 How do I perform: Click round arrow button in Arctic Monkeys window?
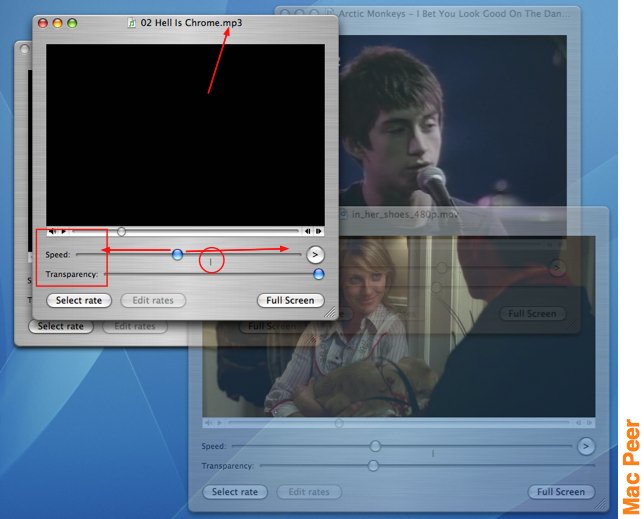[x=557, y=268]
